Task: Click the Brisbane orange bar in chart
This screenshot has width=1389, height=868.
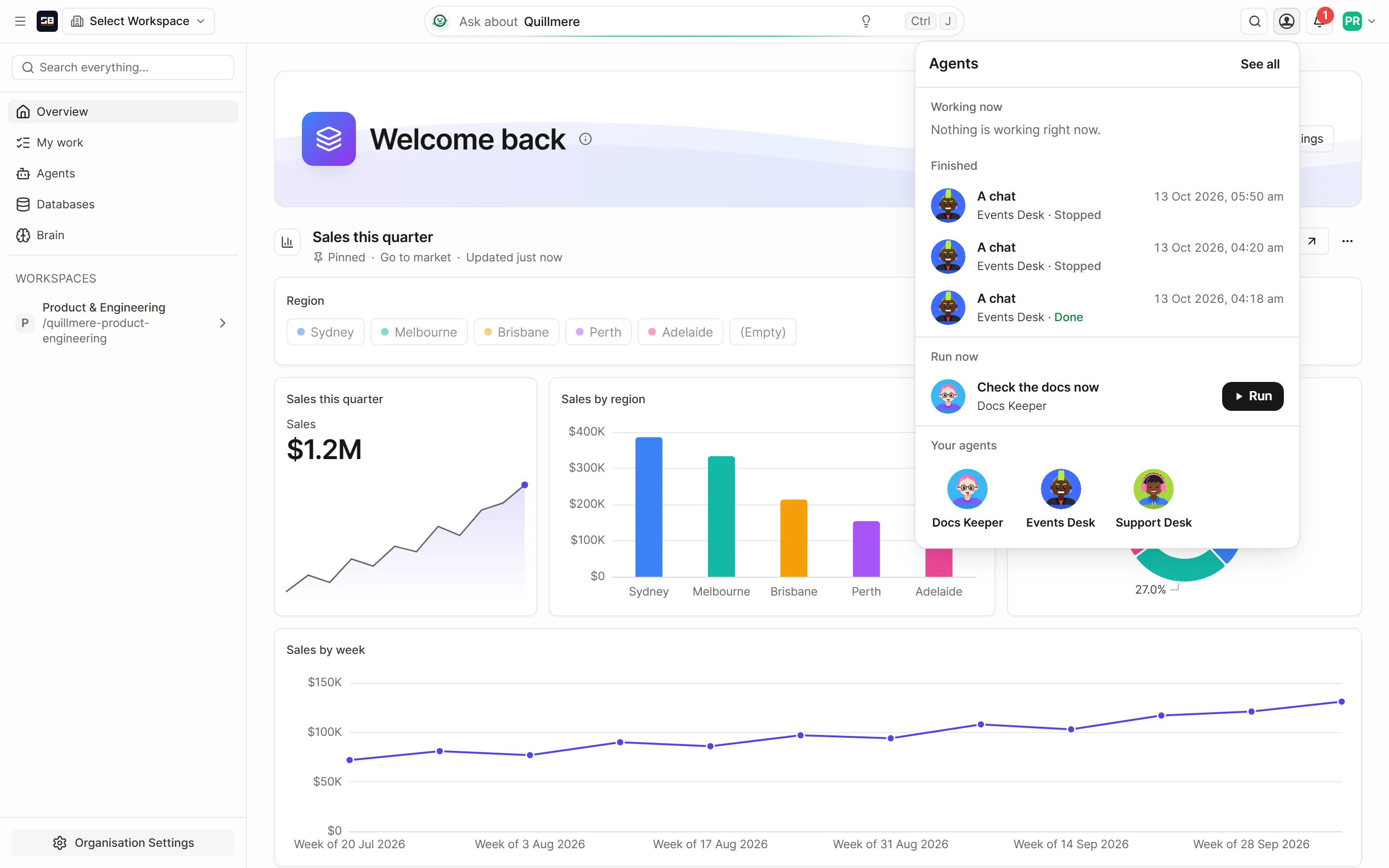Action: point(794,538)
